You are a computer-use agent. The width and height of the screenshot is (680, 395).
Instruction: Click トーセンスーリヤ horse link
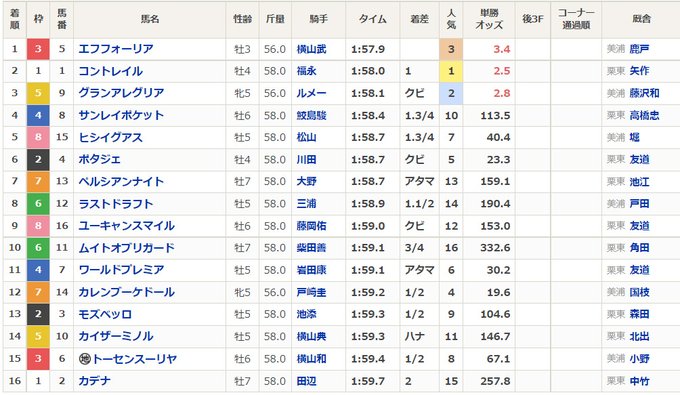[134, 359]
